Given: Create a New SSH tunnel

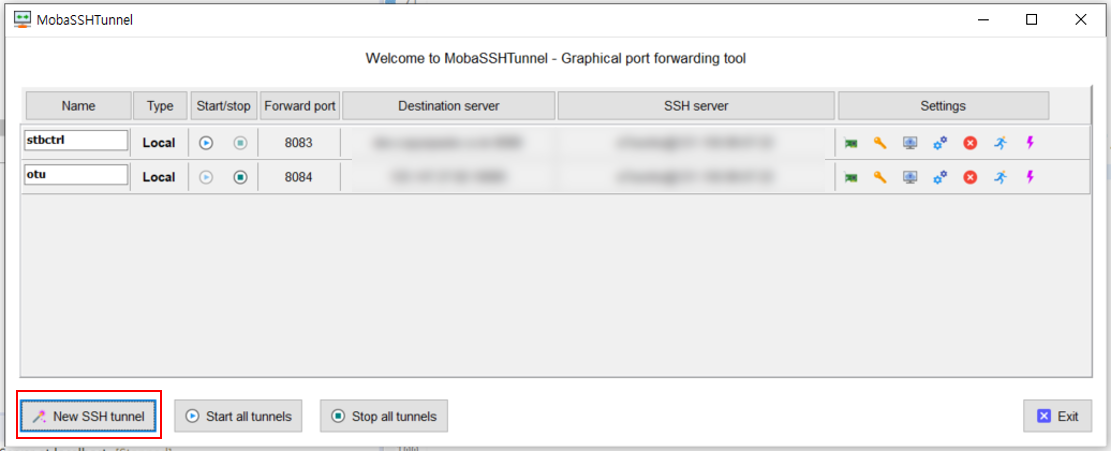Looking at the screenshot, I should click(x=88, y=416).
